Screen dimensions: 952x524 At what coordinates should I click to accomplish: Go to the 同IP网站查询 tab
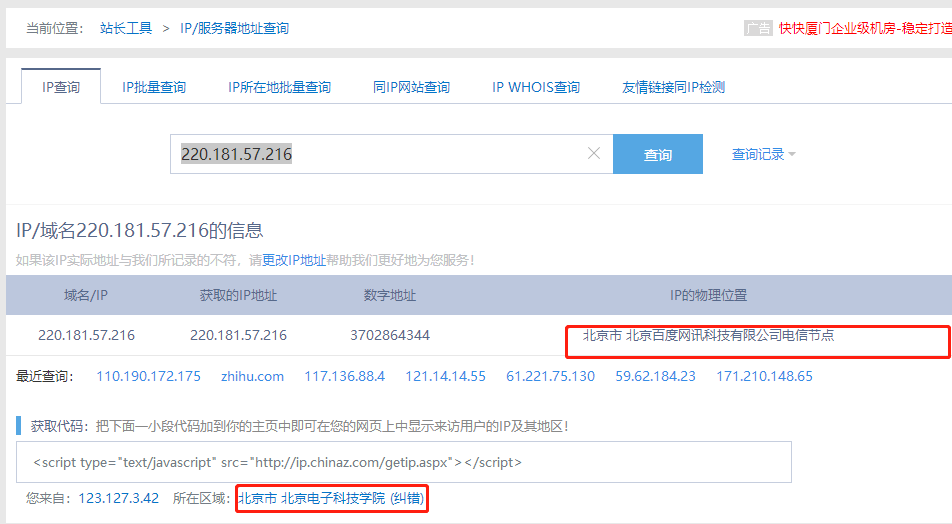tap(411, 87)
